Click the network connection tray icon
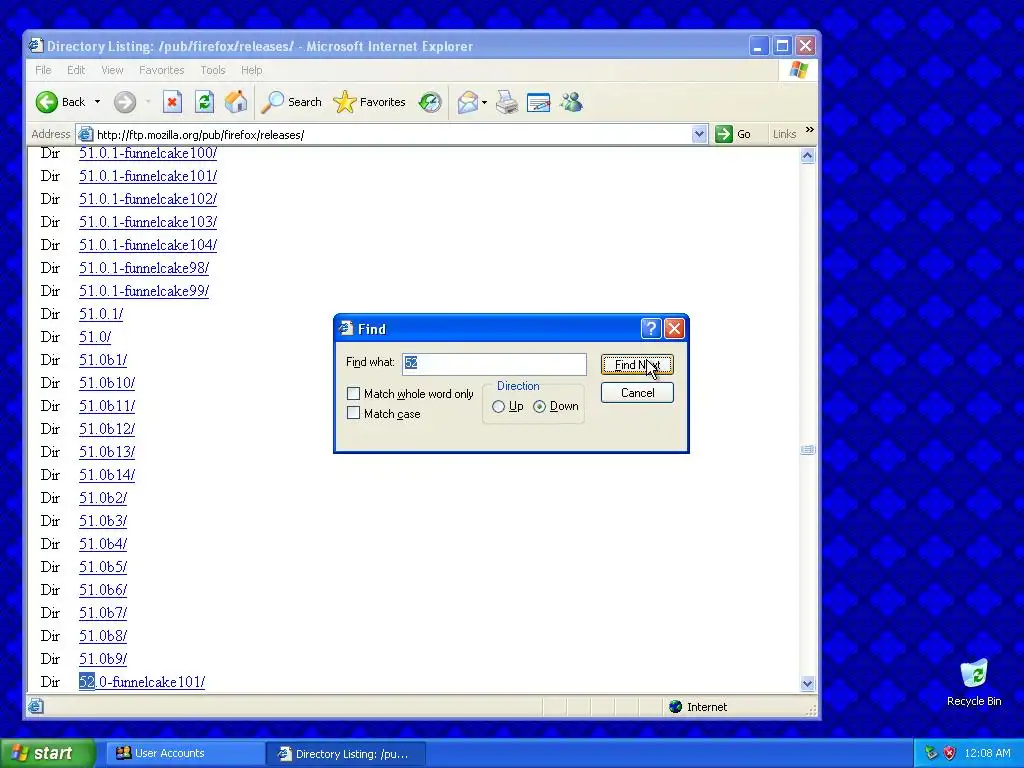 click(931, 753)
